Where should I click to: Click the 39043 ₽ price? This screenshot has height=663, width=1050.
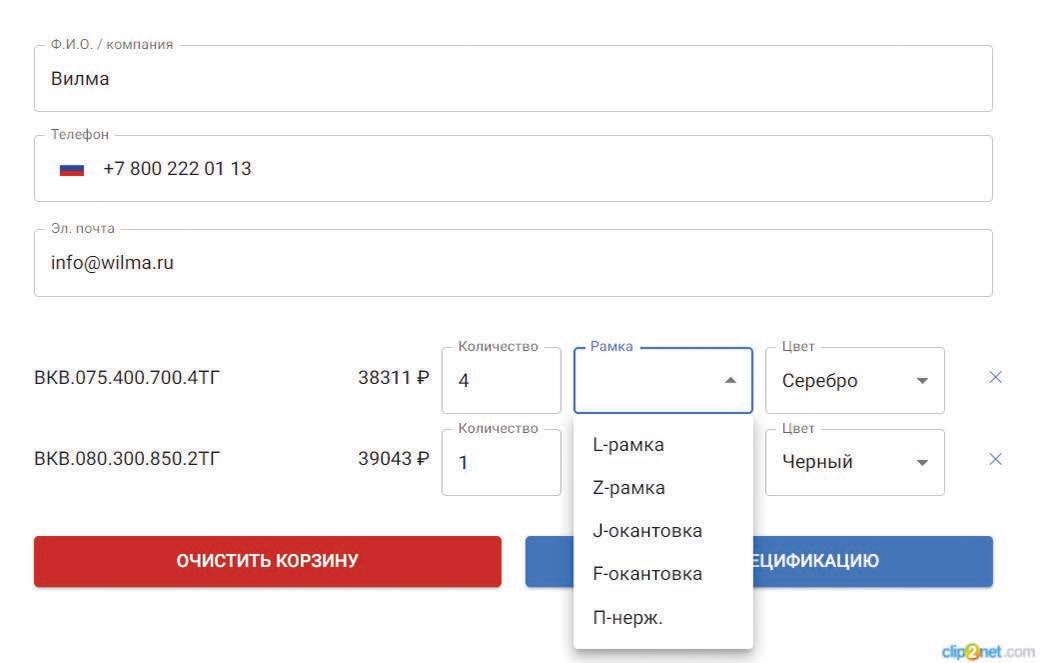[393, 459]
